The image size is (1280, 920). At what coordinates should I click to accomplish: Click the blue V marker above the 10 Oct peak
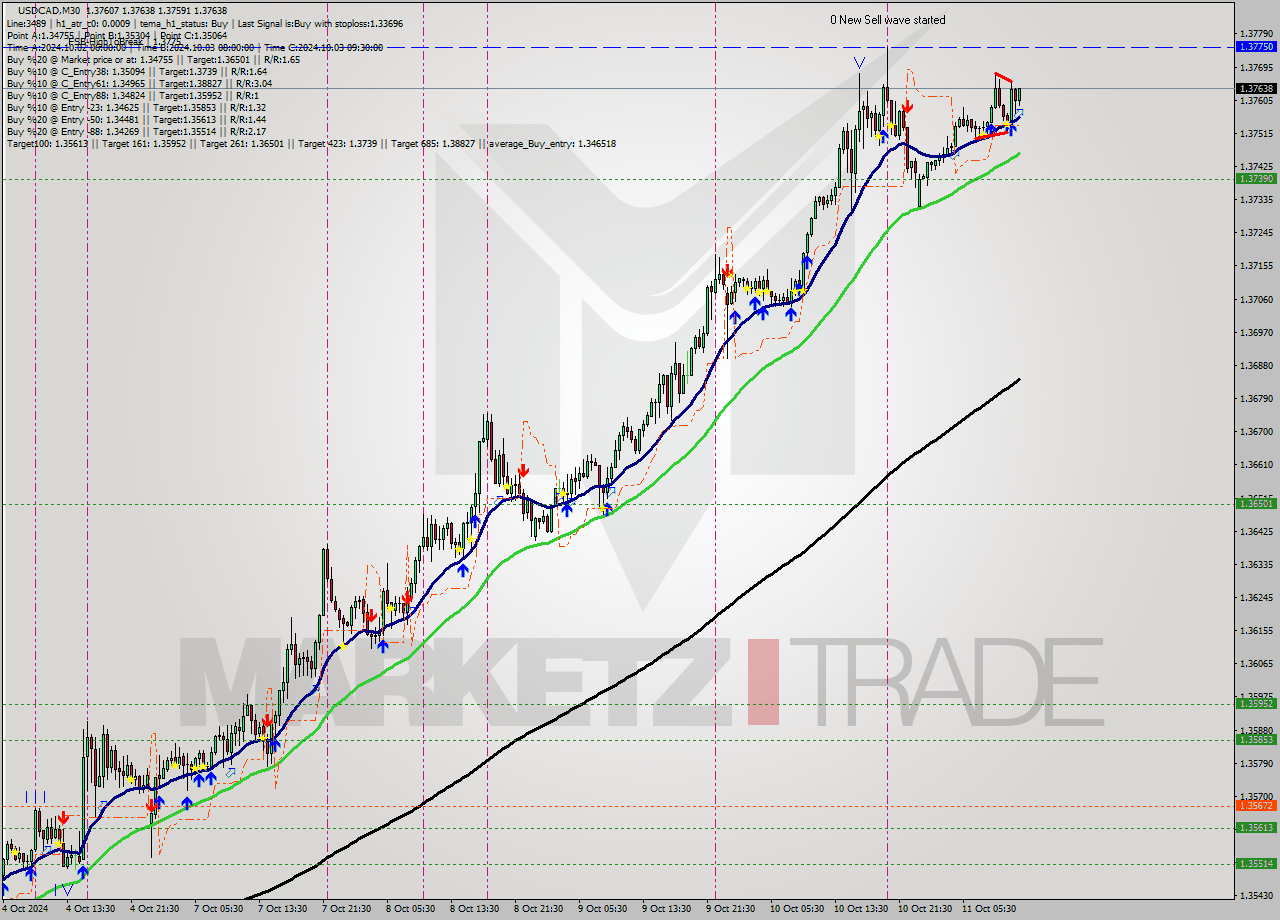pos(859,62)
